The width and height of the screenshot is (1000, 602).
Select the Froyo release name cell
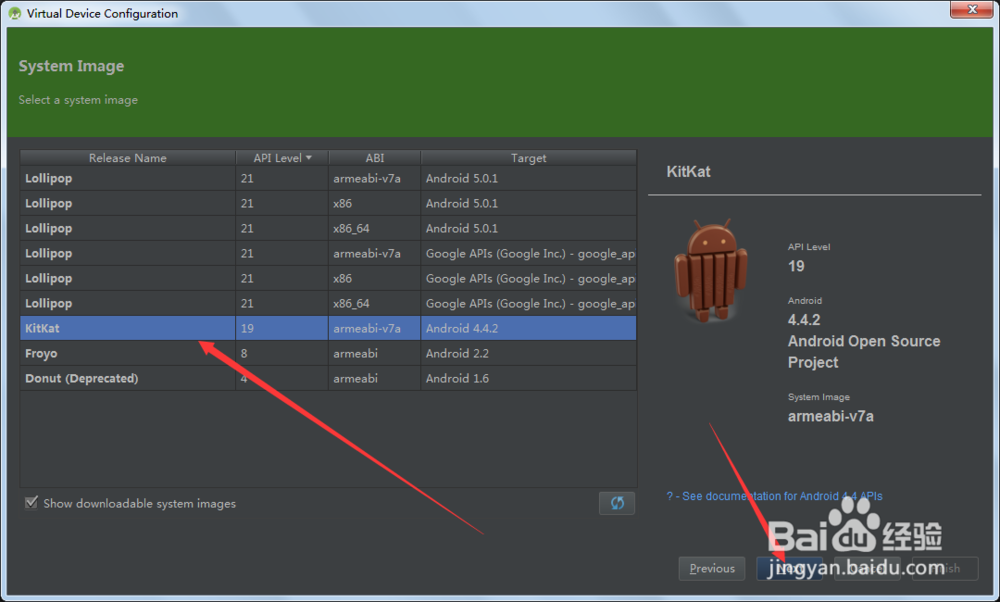pyautogui.click(x=128, y=353)
